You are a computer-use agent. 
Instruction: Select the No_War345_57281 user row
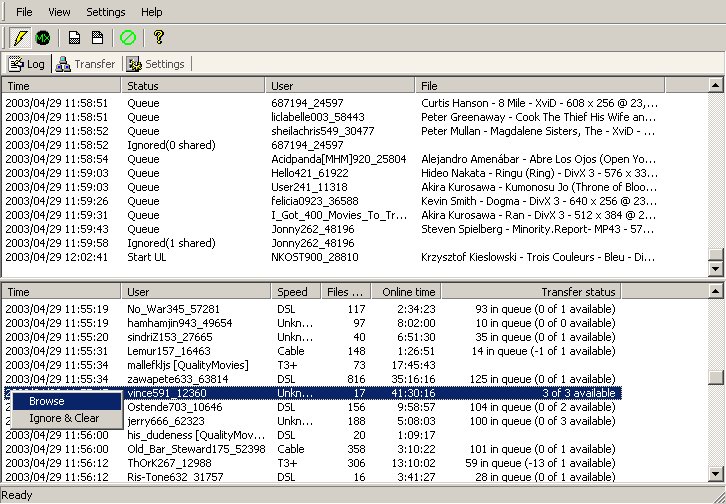point(166,309)
